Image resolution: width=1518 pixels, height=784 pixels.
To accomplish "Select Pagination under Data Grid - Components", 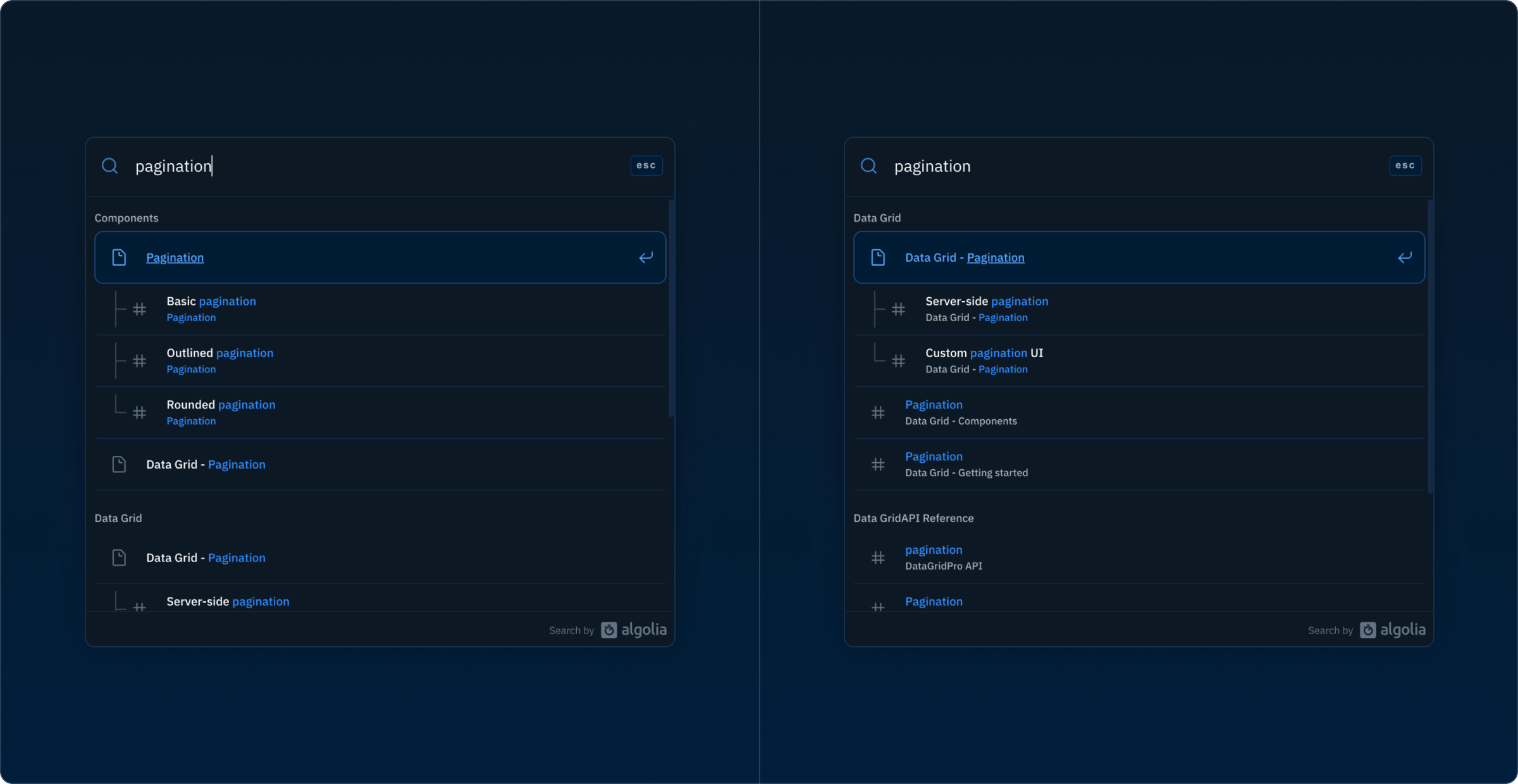I will tap(934, 404).
